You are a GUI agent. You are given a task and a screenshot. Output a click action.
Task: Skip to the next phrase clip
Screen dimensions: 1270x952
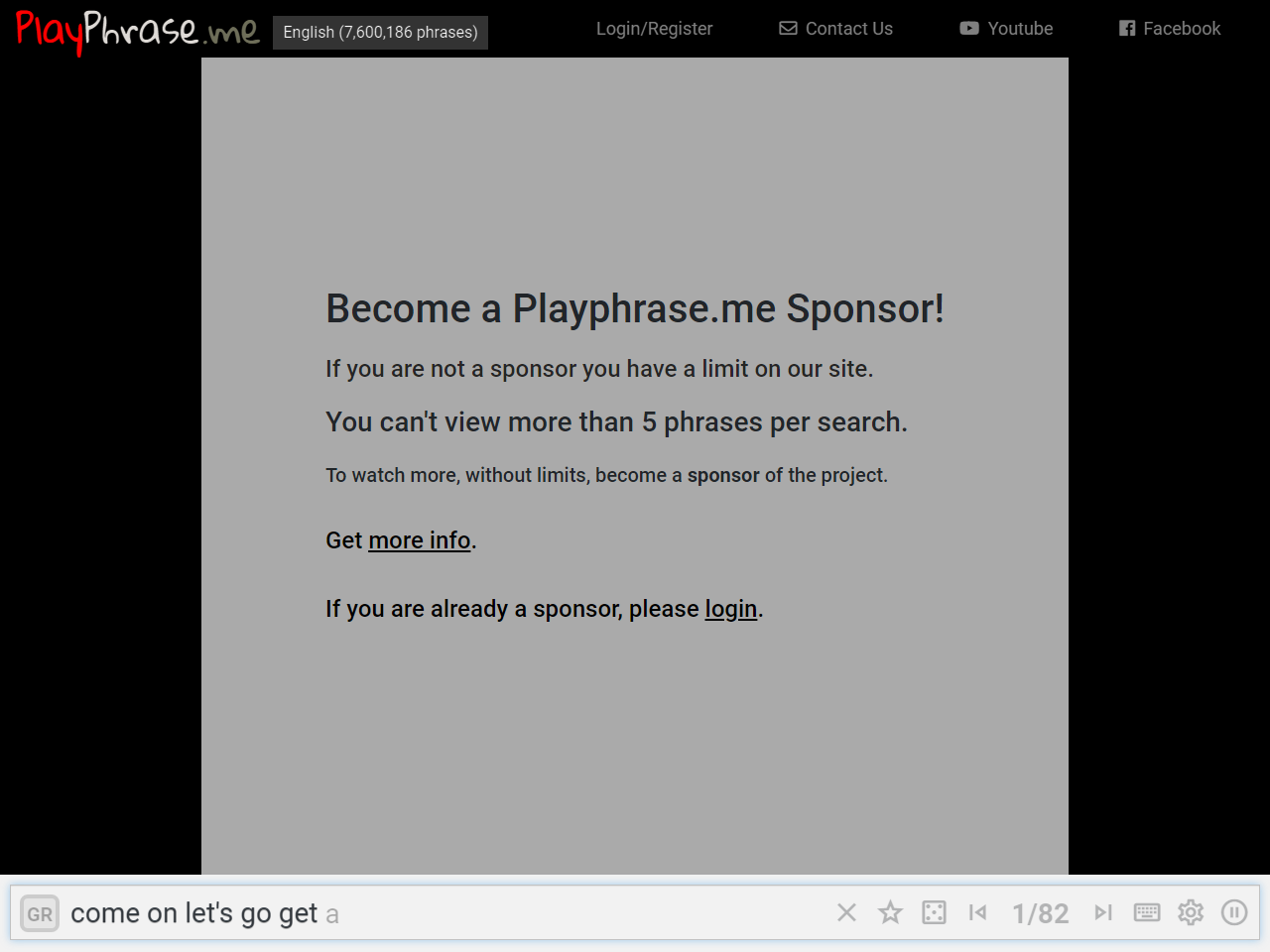coord(1103,912)
